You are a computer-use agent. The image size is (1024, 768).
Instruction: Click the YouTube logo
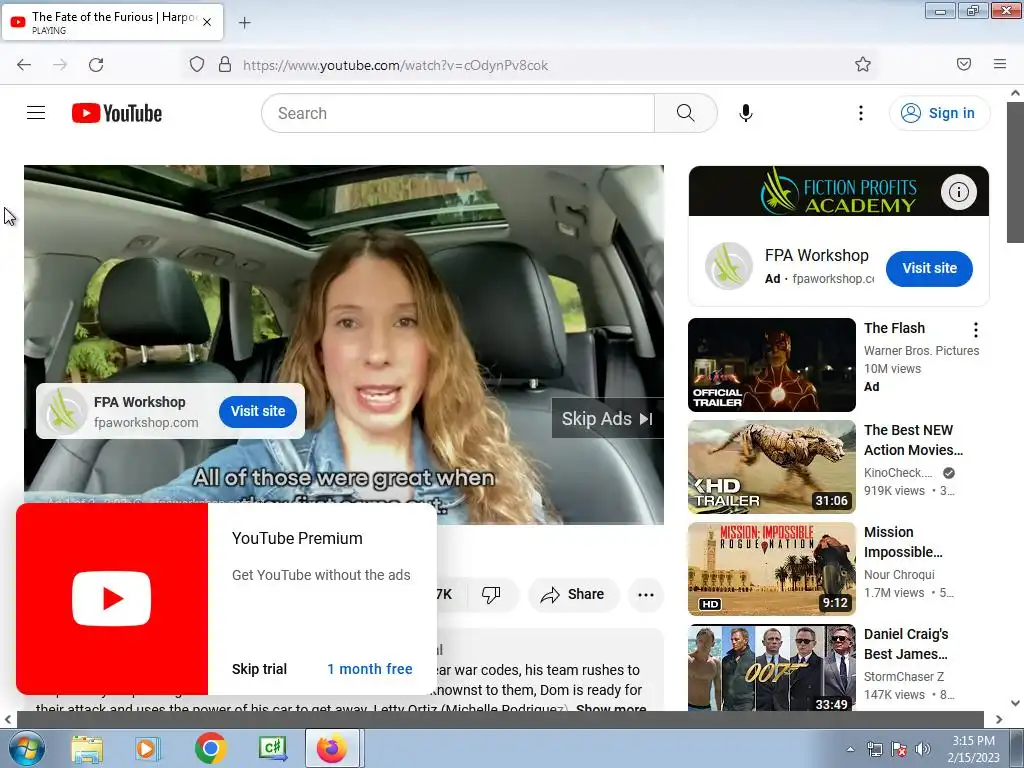click(x=117, y=113)
